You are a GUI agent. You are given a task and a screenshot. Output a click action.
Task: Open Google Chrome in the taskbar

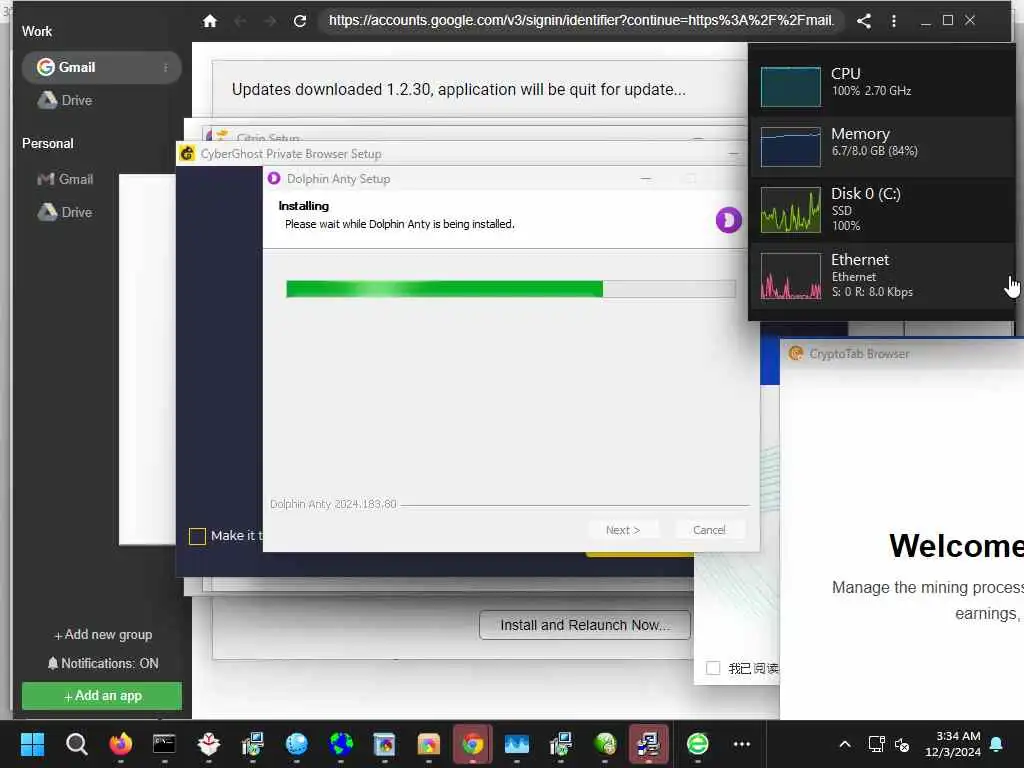coord(473,744)
